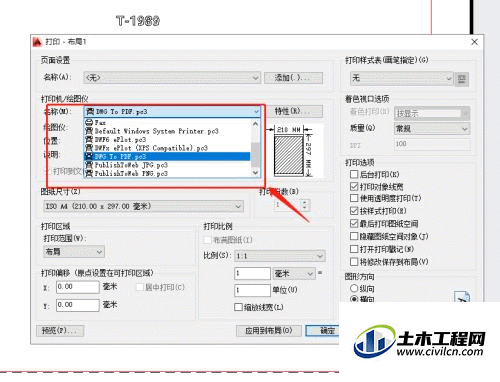This screenshot has height=382, width=500.
Task: Enable 将修改保存到布局(V) checkbox
Action: (354, 262)
